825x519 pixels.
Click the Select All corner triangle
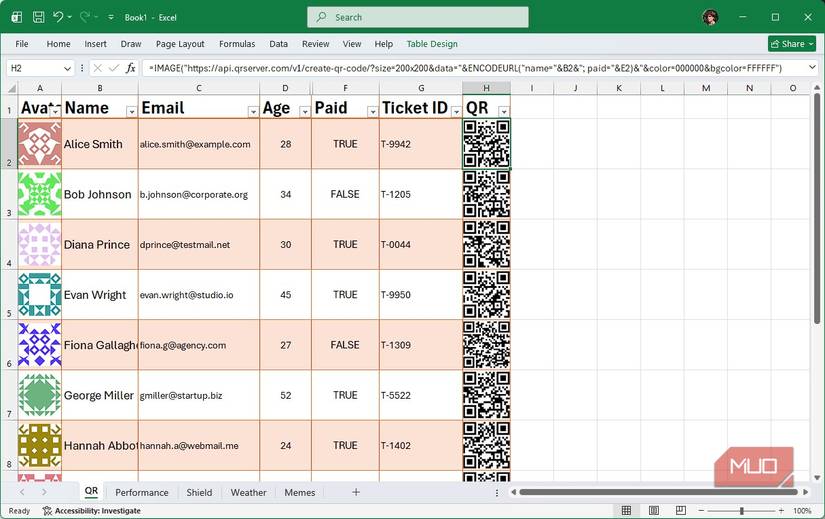[x=12, y=88]
